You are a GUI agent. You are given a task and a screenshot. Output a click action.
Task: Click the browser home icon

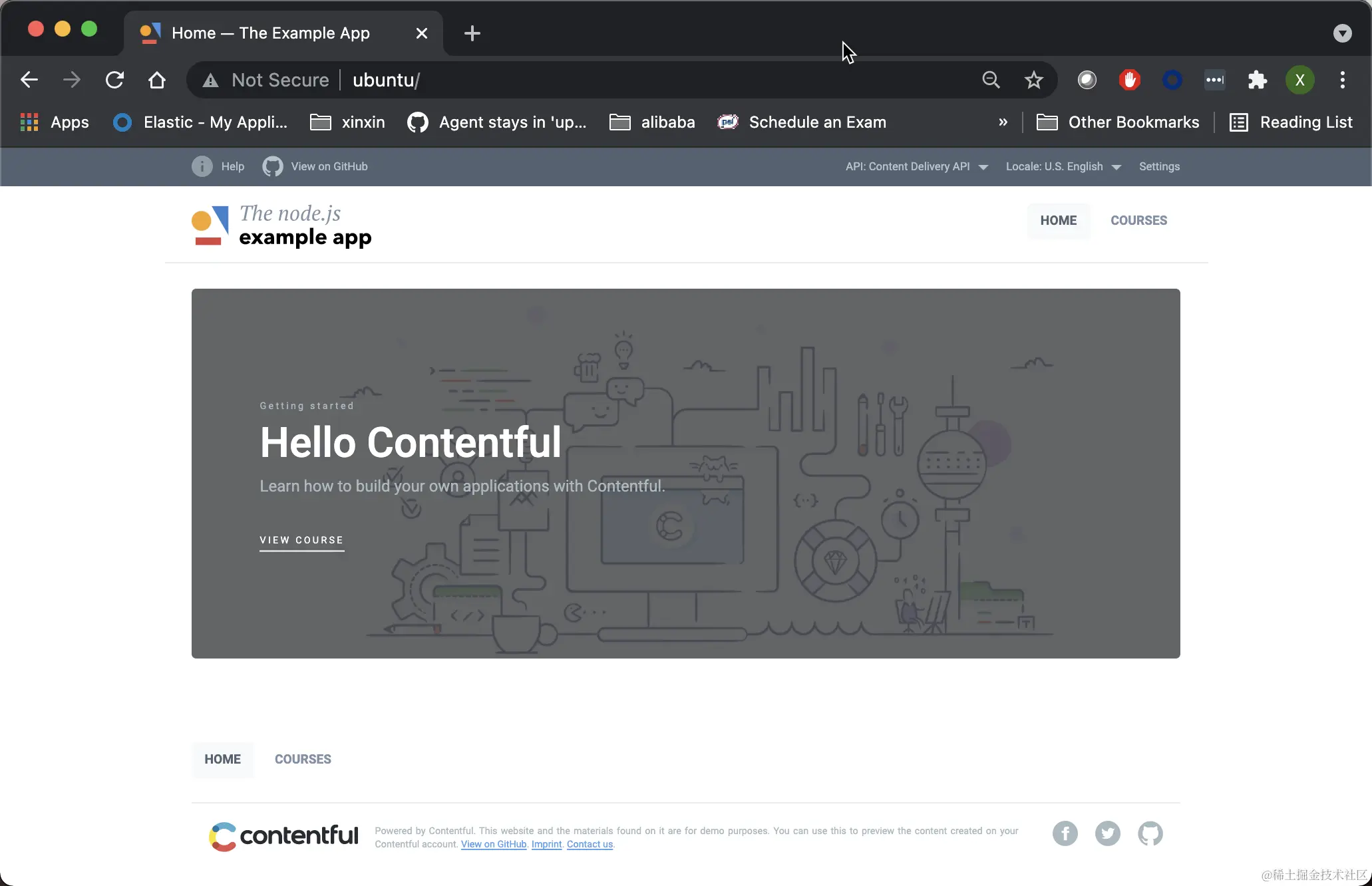pyautogui.click(x=157, y=80)
